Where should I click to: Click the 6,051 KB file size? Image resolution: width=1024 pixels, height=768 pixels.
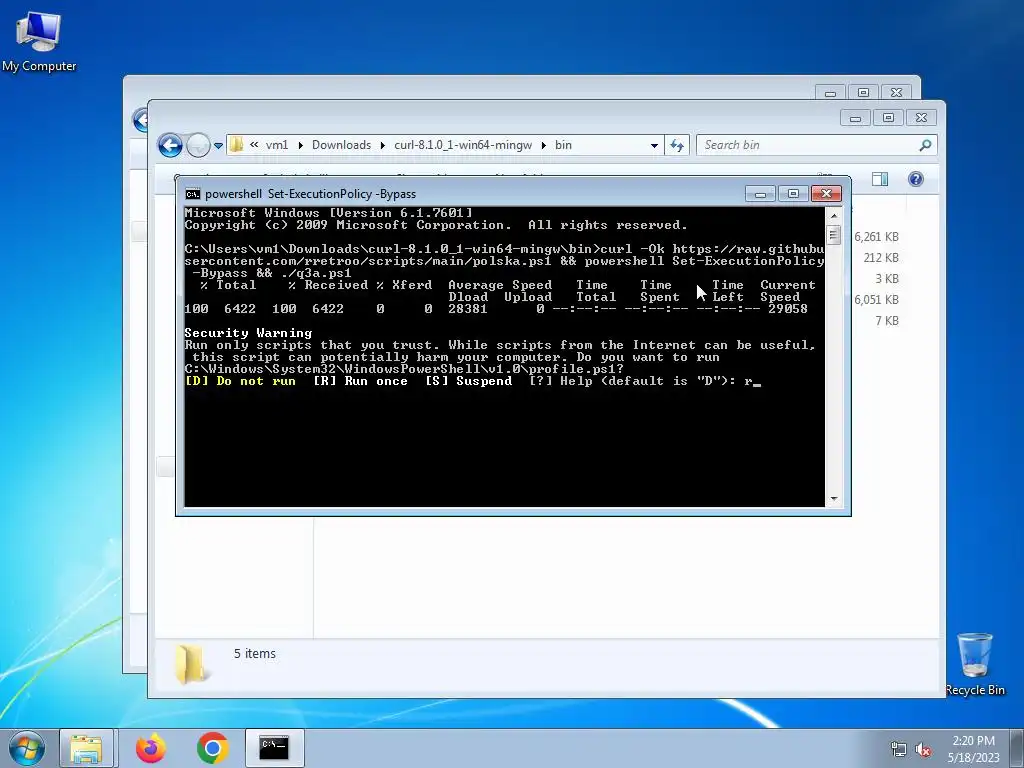tap(876, 300)
